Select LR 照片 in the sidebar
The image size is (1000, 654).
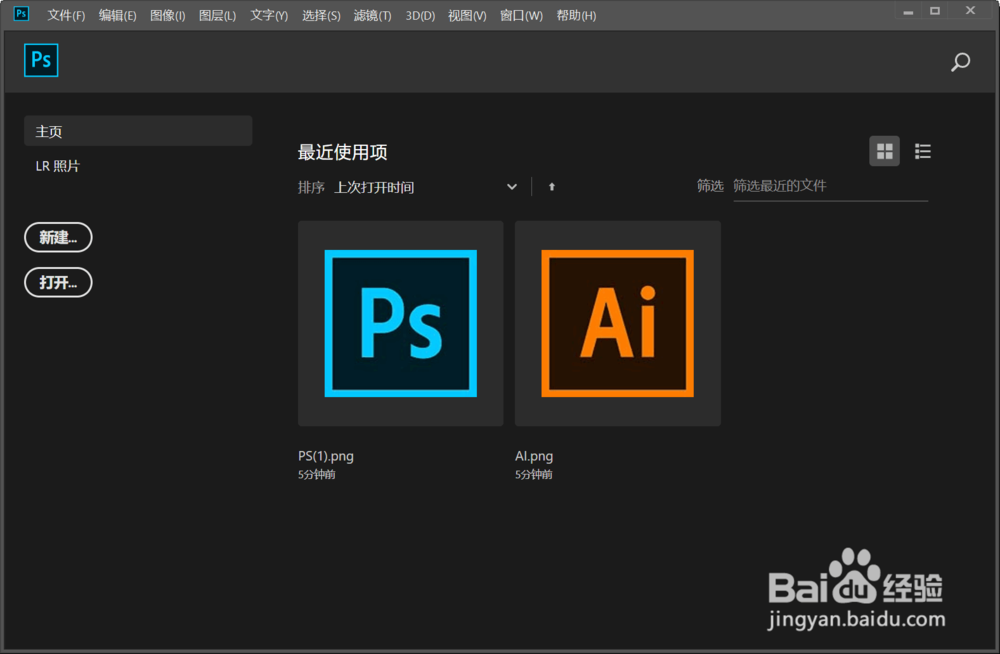[57, 166]
